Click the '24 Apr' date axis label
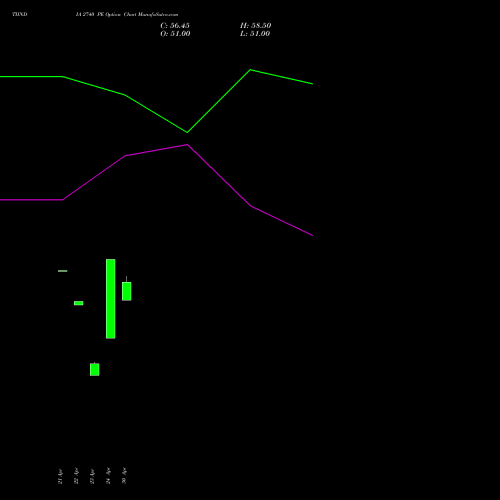The height and width of the screenshot is (500, 500). (x=108, y=476)
